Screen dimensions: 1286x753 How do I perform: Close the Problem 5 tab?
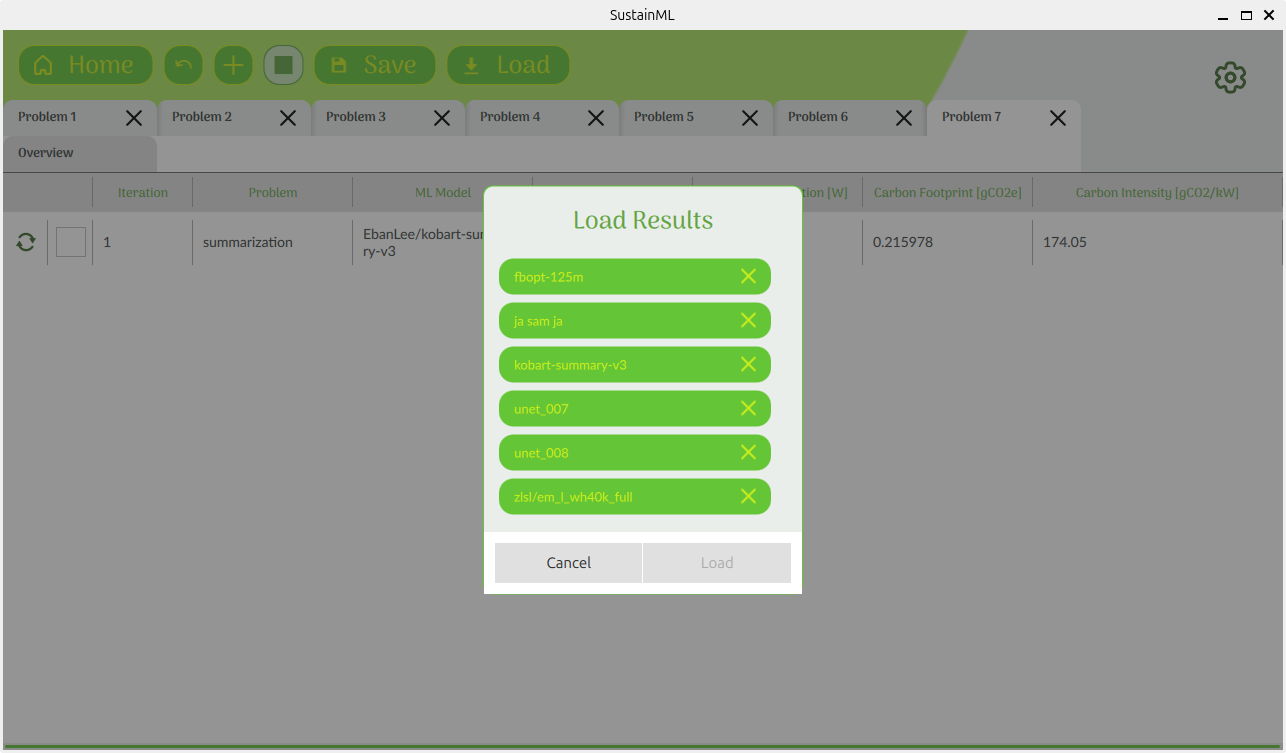tap(750, 118)
